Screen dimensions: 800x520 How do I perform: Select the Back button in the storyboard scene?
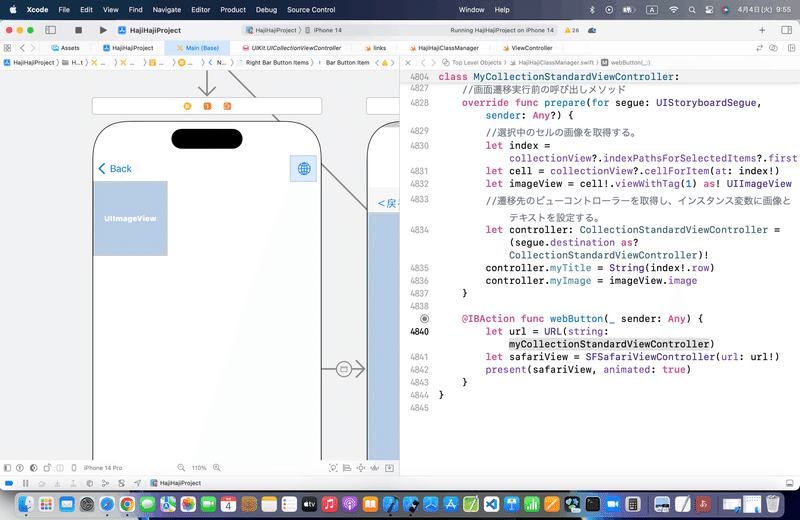point(115,168)
